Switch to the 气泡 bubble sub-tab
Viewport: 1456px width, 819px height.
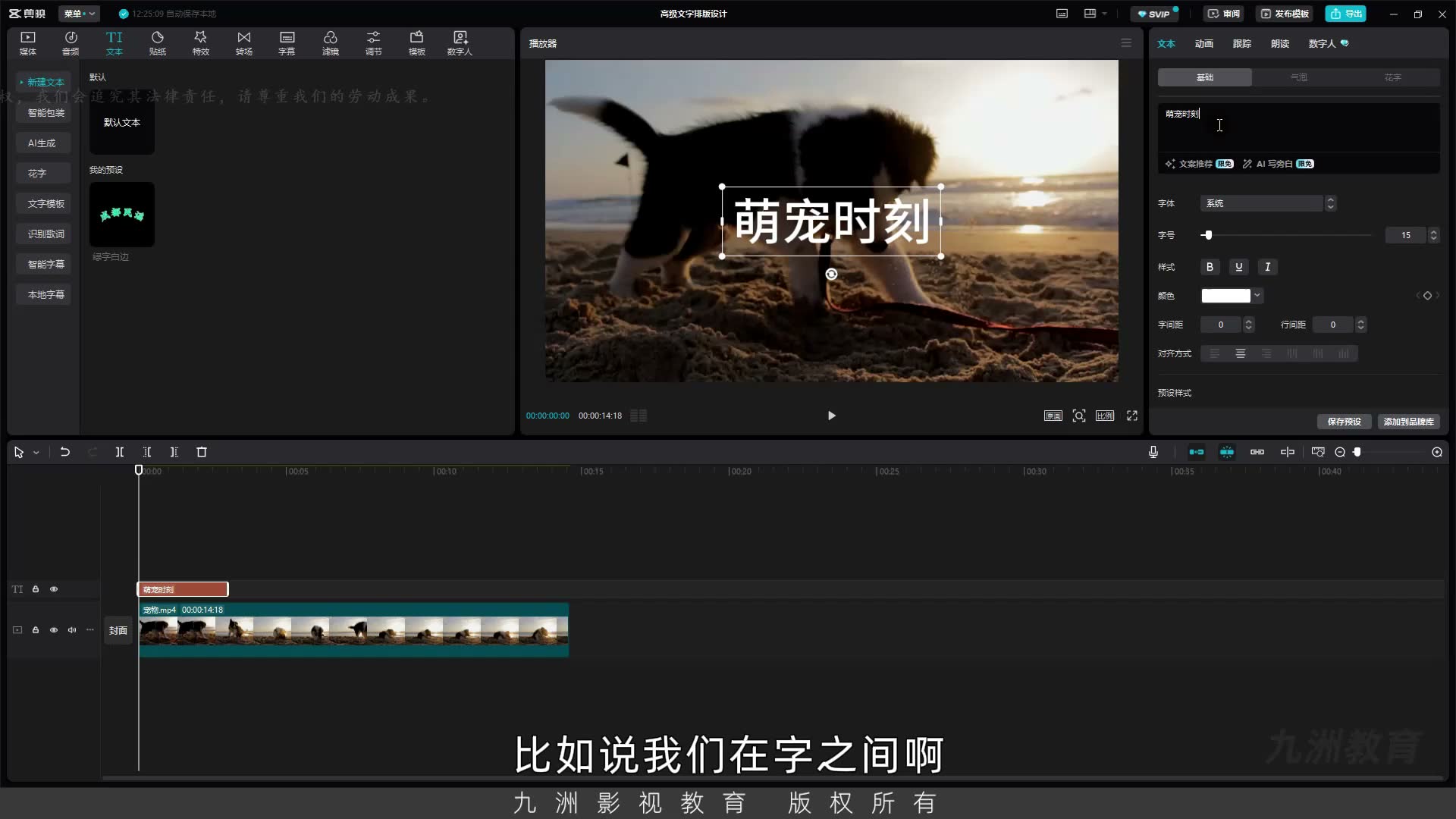[x=1299, y=77]
